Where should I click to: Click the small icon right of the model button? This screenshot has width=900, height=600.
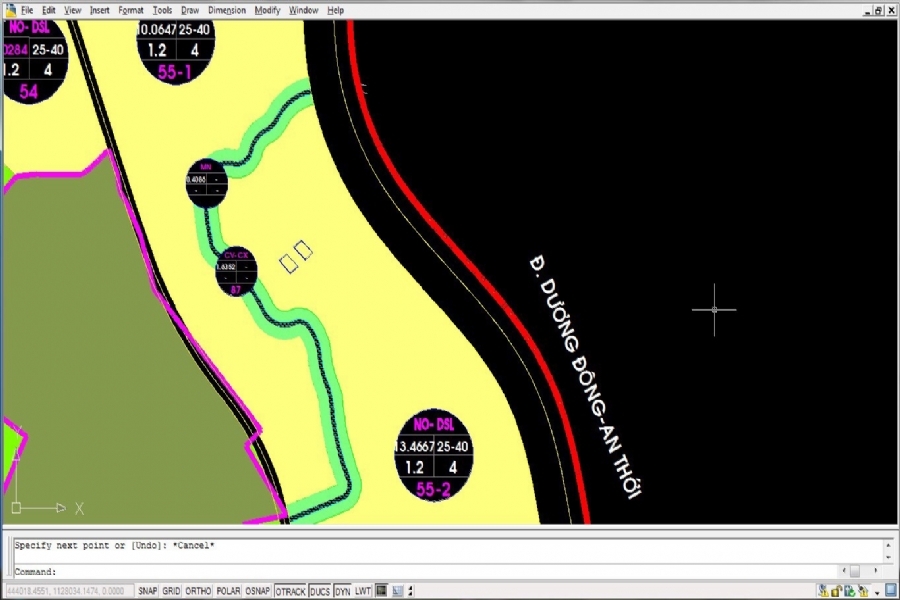pos(398,592)
